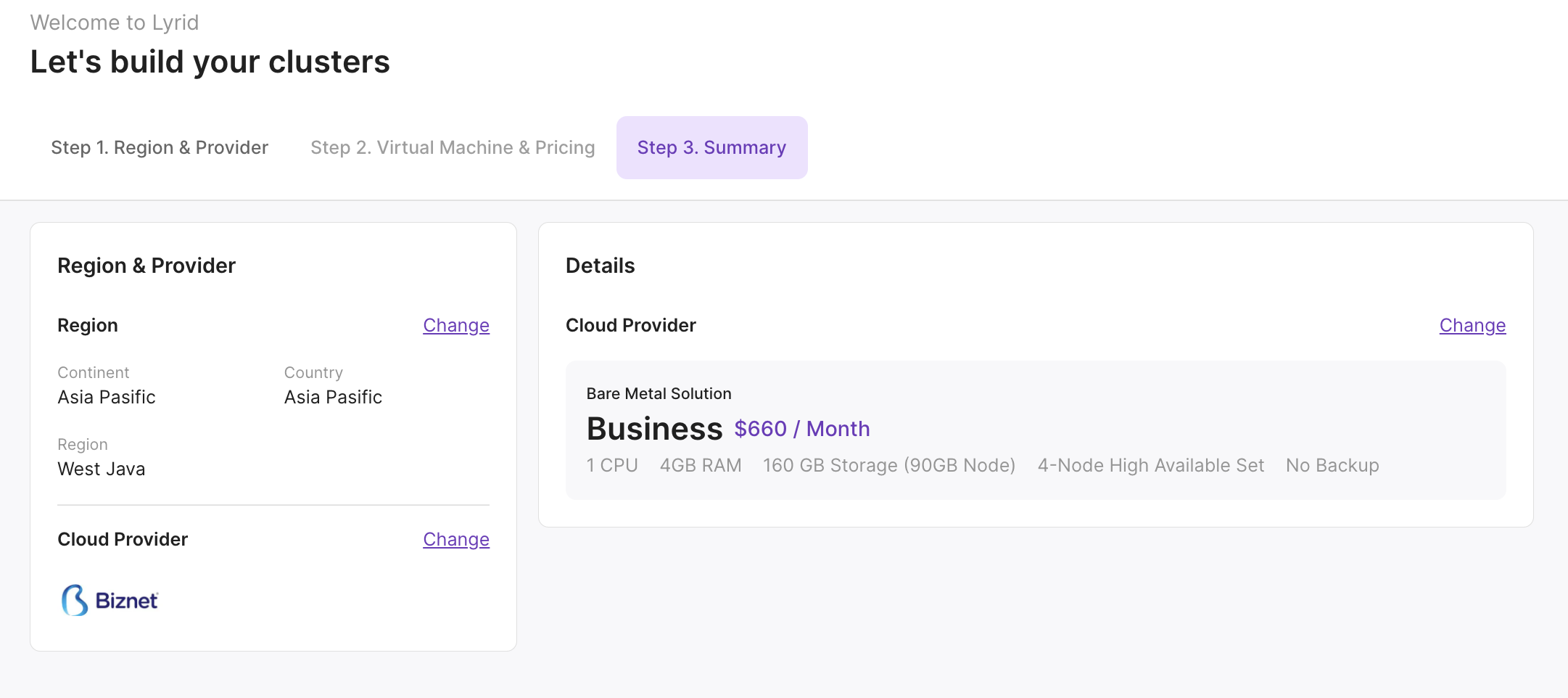Viewport: 1568px width, 698px height.
Task: Click Change link in the Details card
Action: point(1472,325)
